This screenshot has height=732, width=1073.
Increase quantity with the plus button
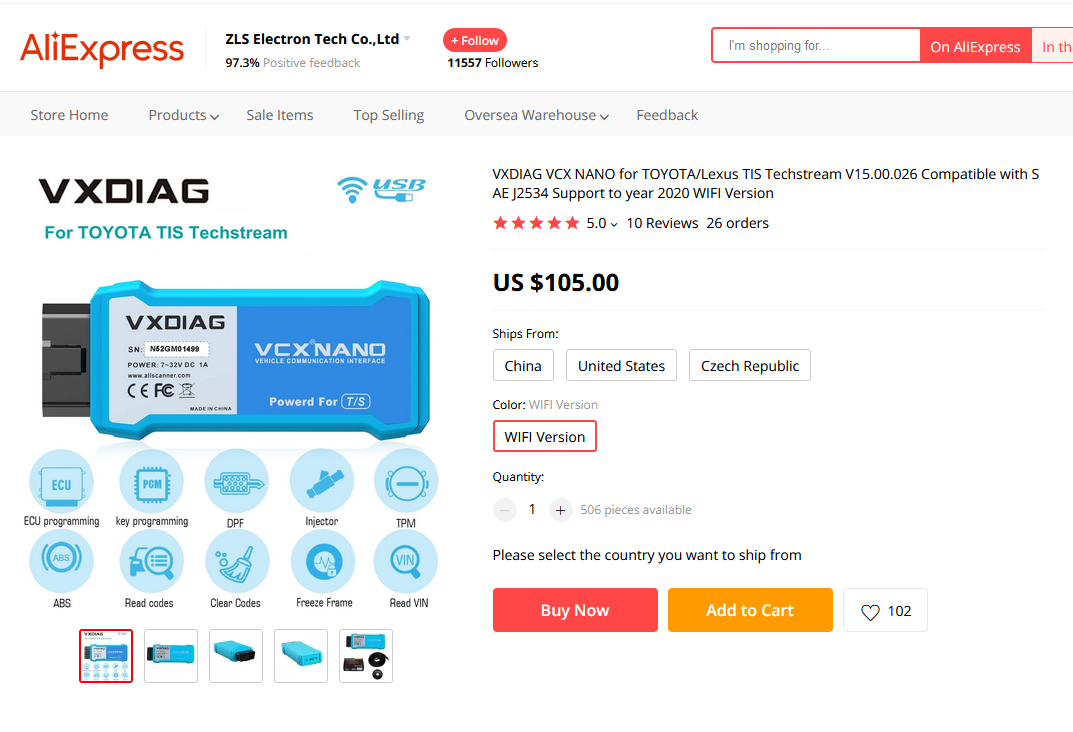560,510
